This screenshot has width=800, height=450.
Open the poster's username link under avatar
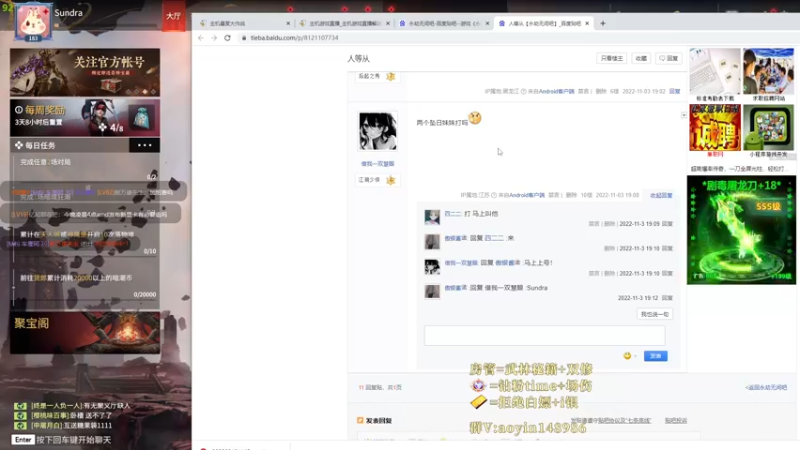pyautogui.click(x=378, y=164)
